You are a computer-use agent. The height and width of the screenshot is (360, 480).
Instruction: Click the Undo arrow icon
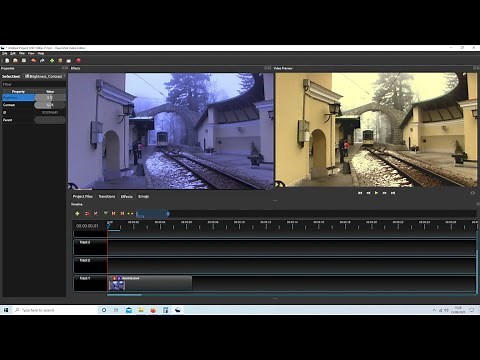point(34,60)
